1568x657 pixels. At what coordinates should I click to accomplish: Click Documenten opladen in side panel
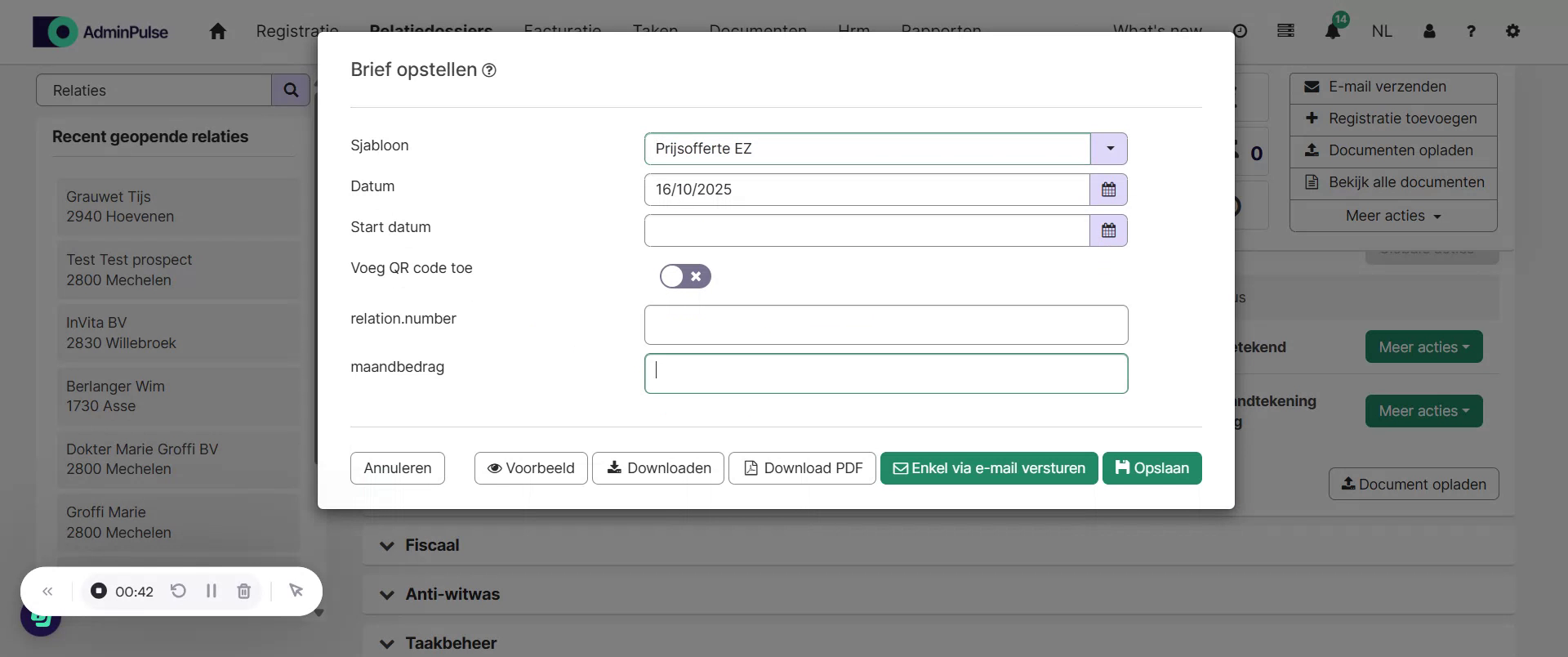pyautogui.click(x=1393, y=150)
